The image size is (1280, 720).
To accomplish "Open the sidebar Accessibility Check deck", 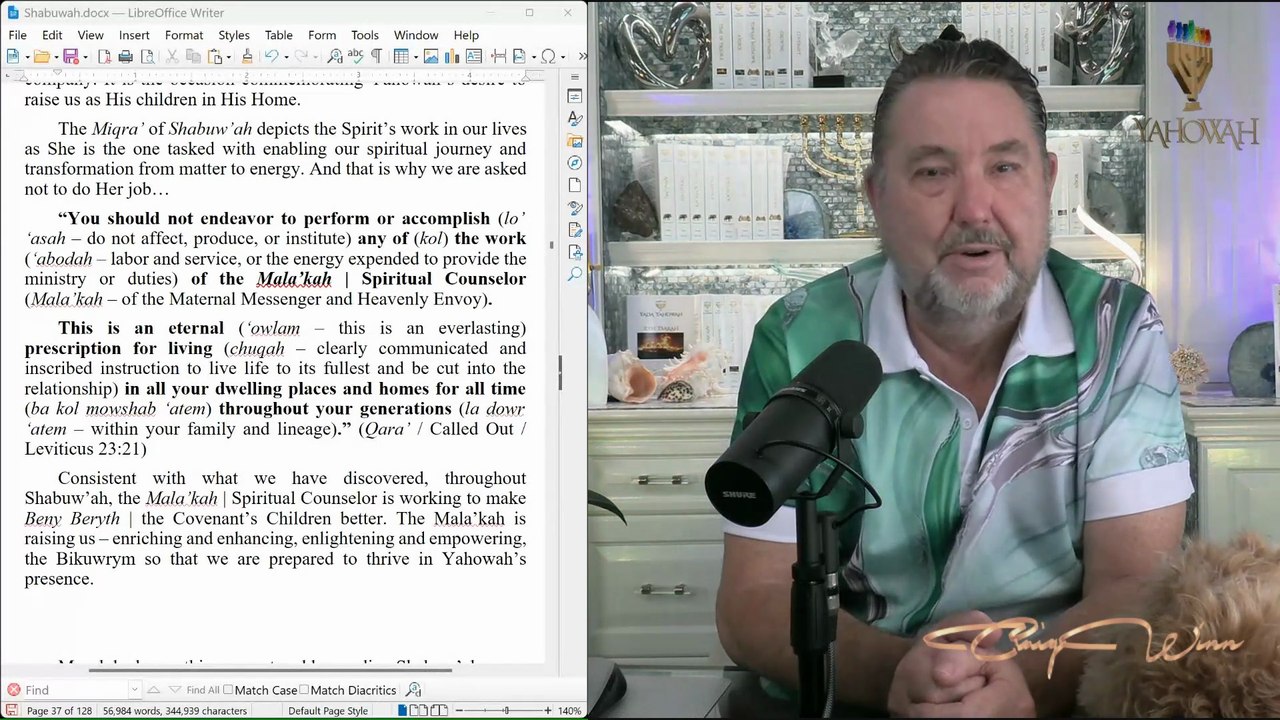I will click(x=575, y=252).
